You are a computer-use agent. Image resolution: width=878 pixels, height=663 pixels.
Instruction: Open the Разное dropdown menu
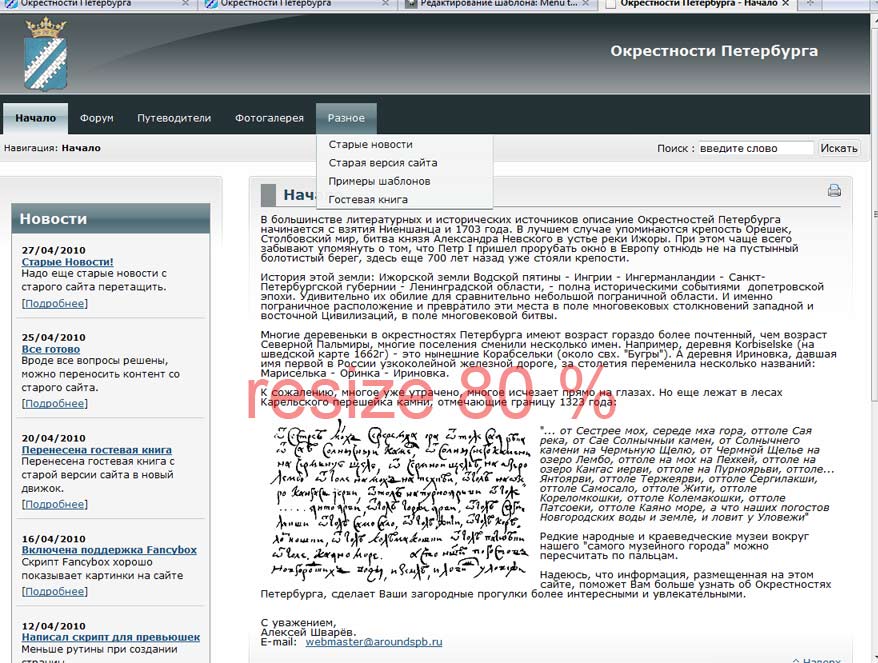(x=346, y=118)
